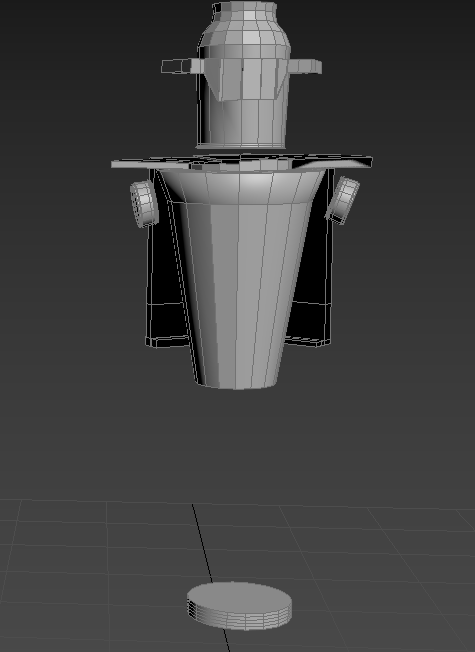Select the flat disc on the grid floor

point(239,605)
